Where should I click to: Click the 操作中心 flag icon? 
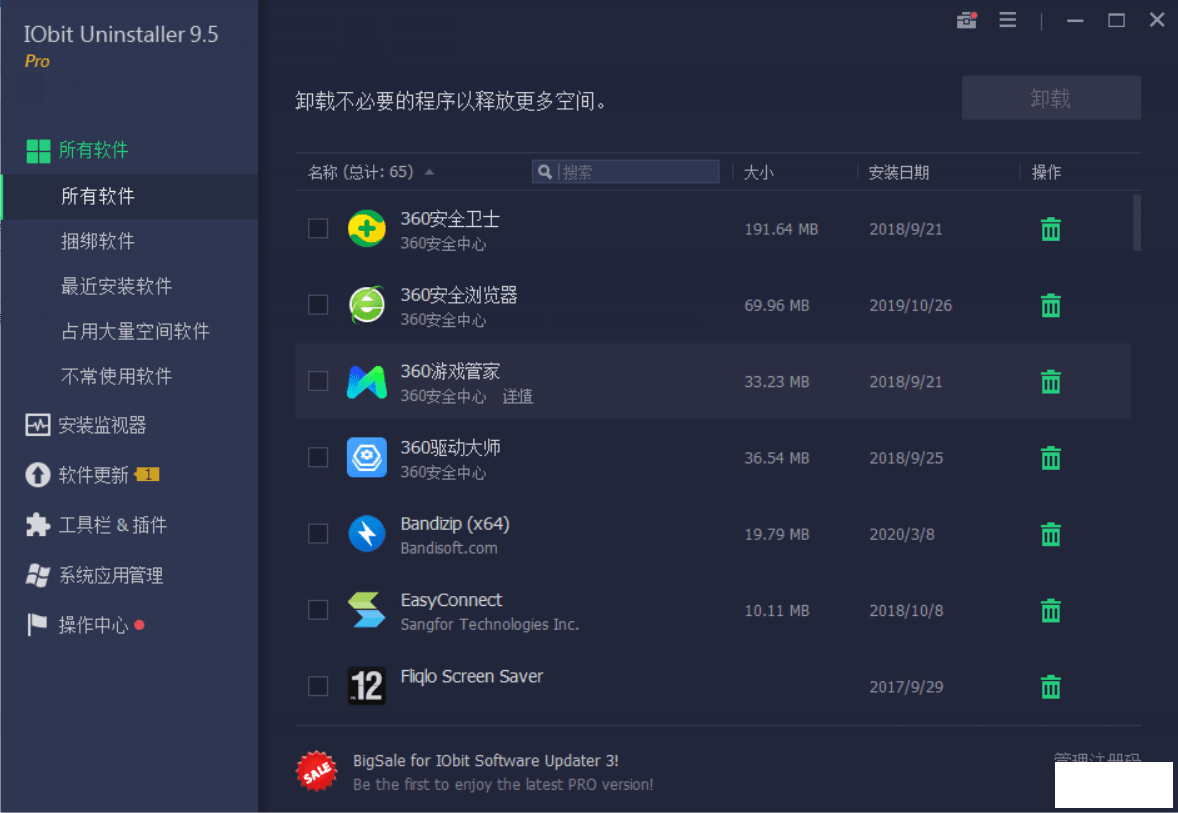(37, 624)
